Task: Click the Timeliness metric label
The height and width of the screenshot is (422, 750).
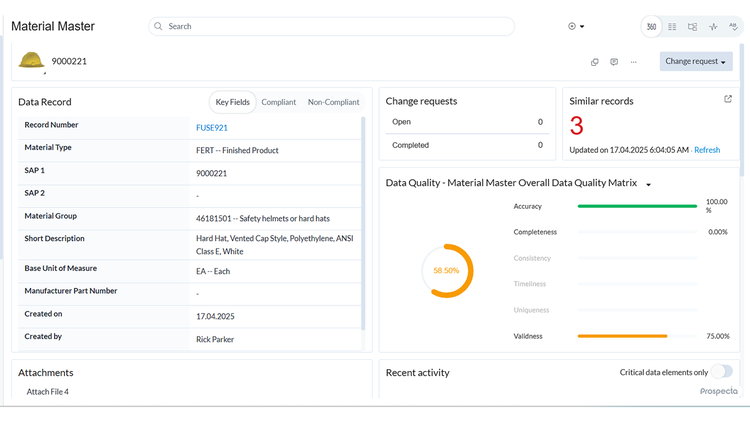Action: click(x=529, y=284)
